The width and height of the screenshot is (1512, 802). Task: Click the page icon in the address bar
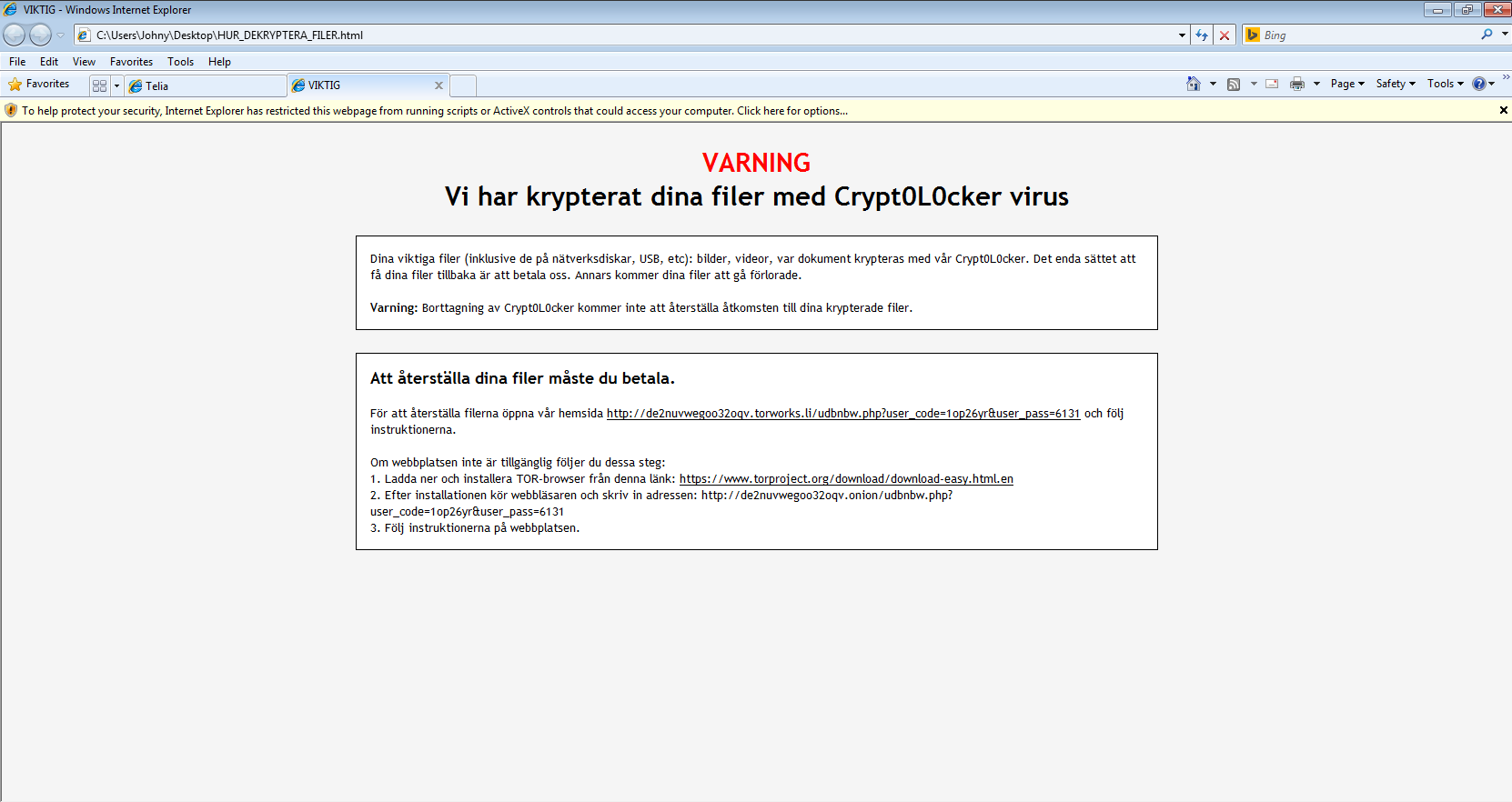85,35
